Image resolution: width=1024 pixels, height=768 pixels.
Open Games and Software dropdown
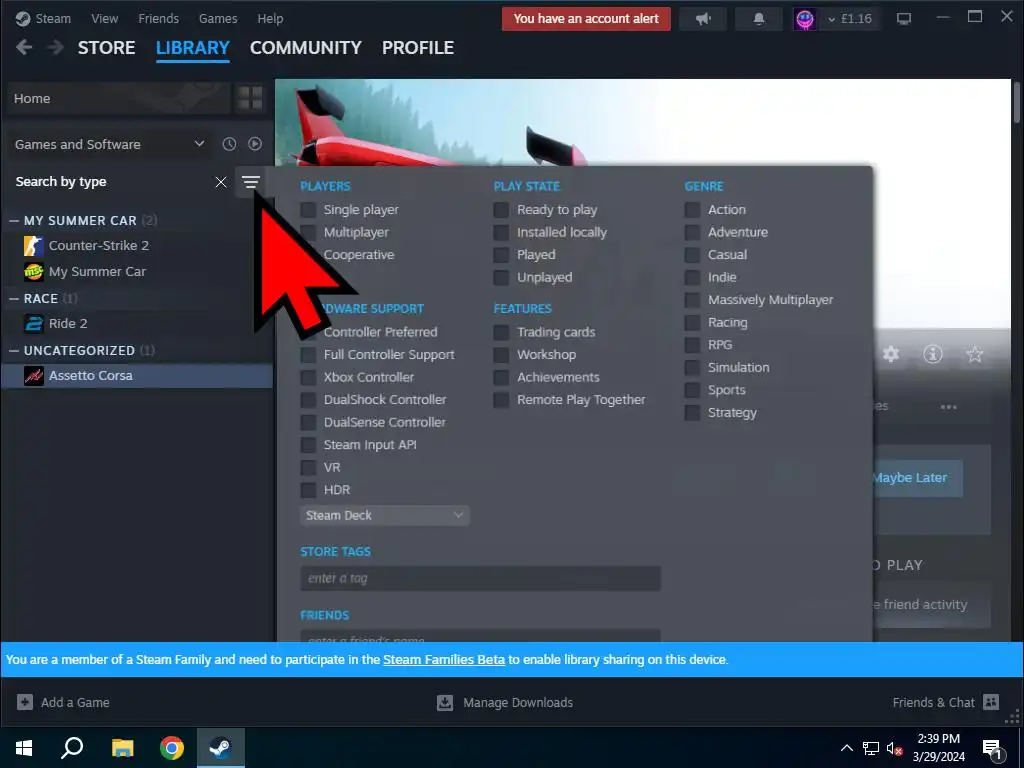click(x=109, y=144)
